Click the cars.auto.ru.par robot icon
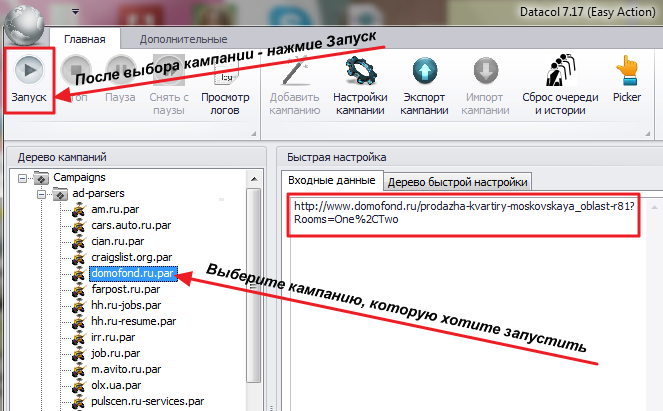This screenshot has height=411, width=663. click(79, 226)
